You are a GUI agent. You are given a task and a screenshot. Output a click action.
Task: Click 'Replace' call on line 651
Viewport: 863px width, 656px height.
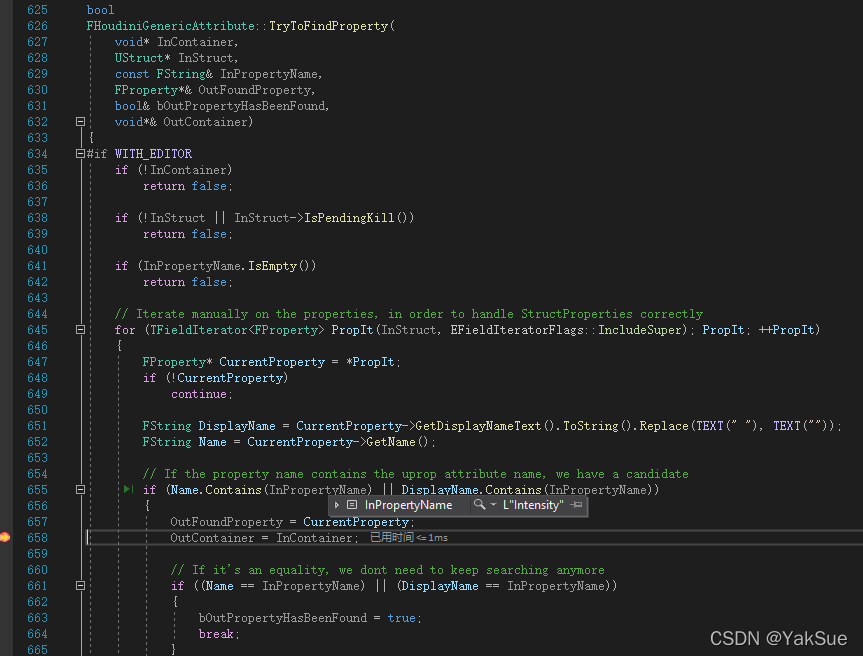pyautogui.click(x=664, y=426)
